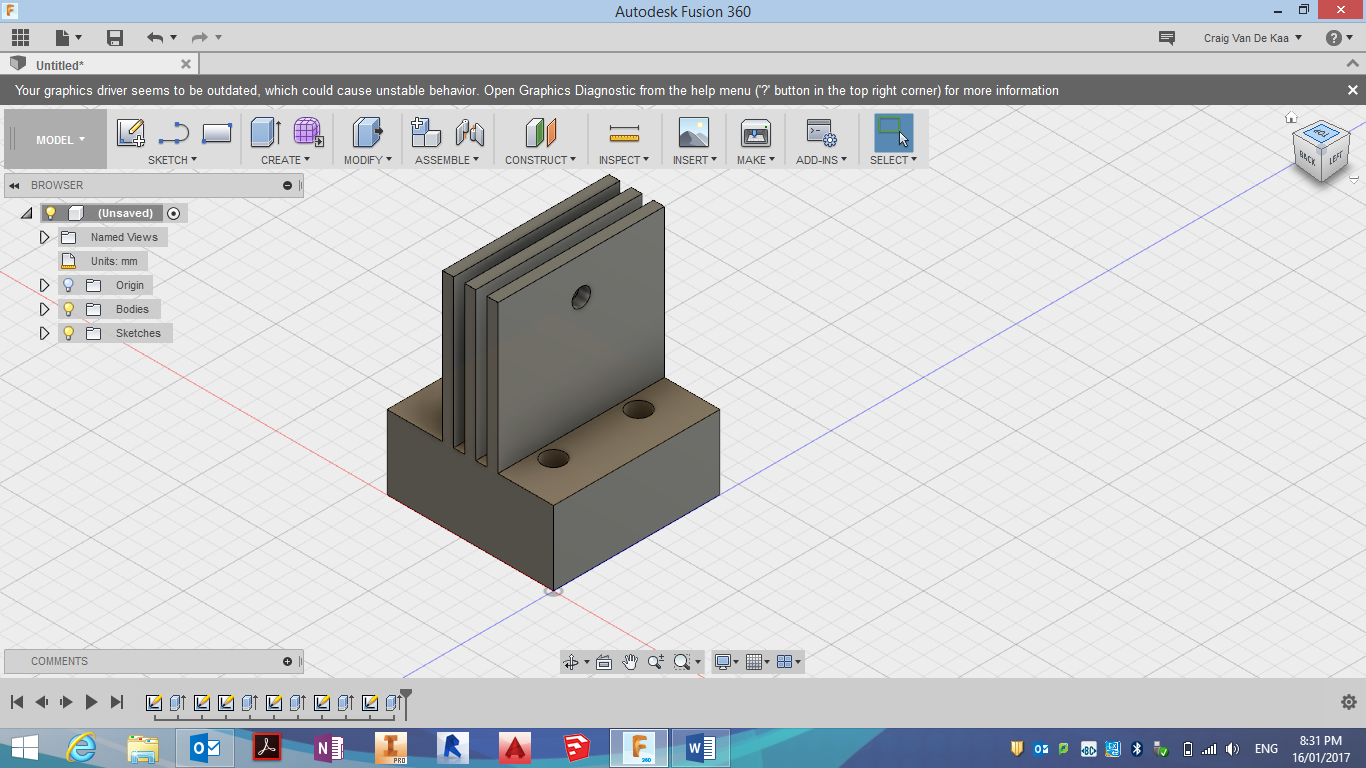
Task: Expand the COMMENTS panel with plus button
Action: click(x=288, y=661)
